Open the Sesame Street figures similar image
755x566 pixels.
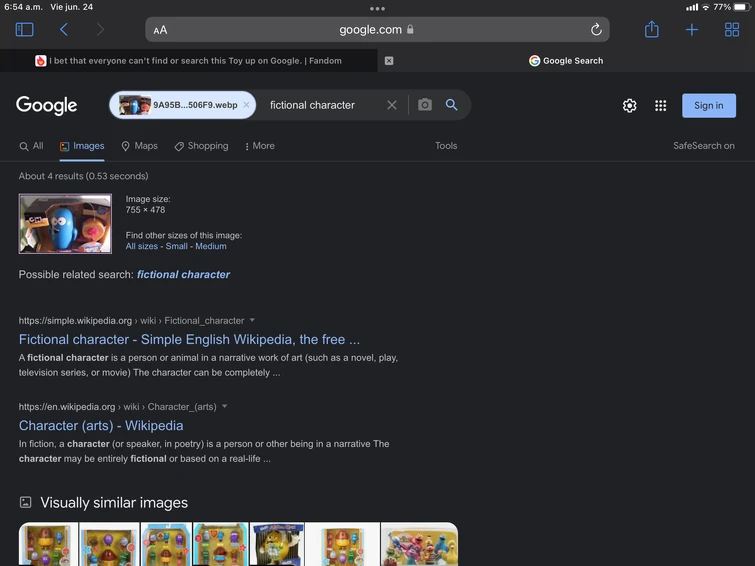[x=419, y=544]
